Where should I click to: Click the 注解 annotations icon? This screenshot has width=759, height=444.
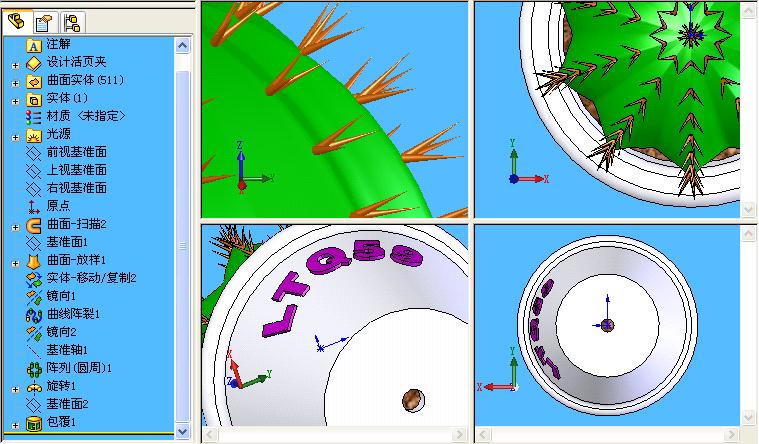point(33,46)
